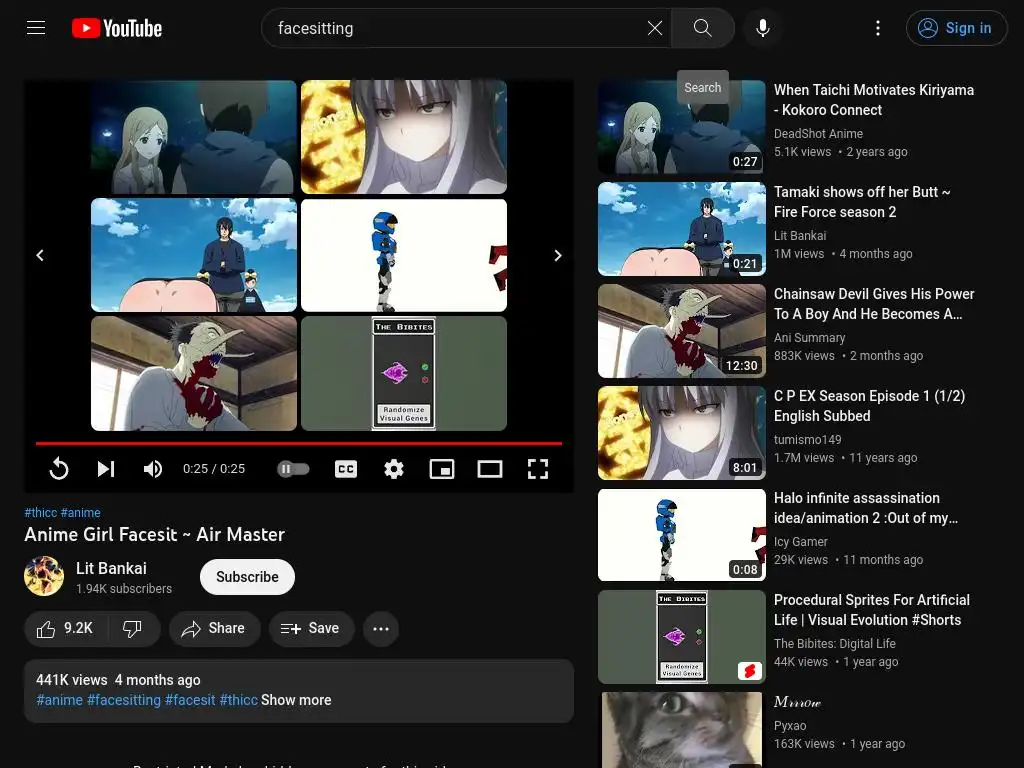1024x768 pixels.
Task: Enable miniplayer mode
Action: coord(441,469)
